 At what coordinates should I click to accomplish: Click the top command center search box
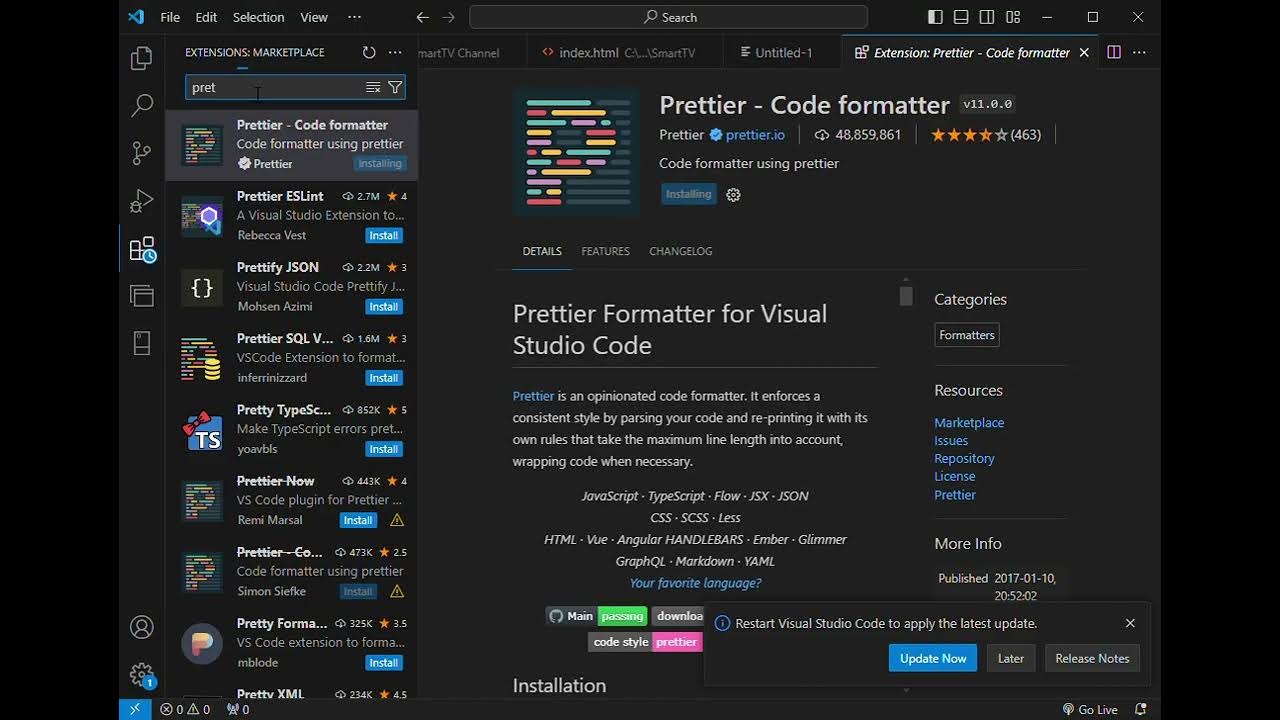coord(669,17)
